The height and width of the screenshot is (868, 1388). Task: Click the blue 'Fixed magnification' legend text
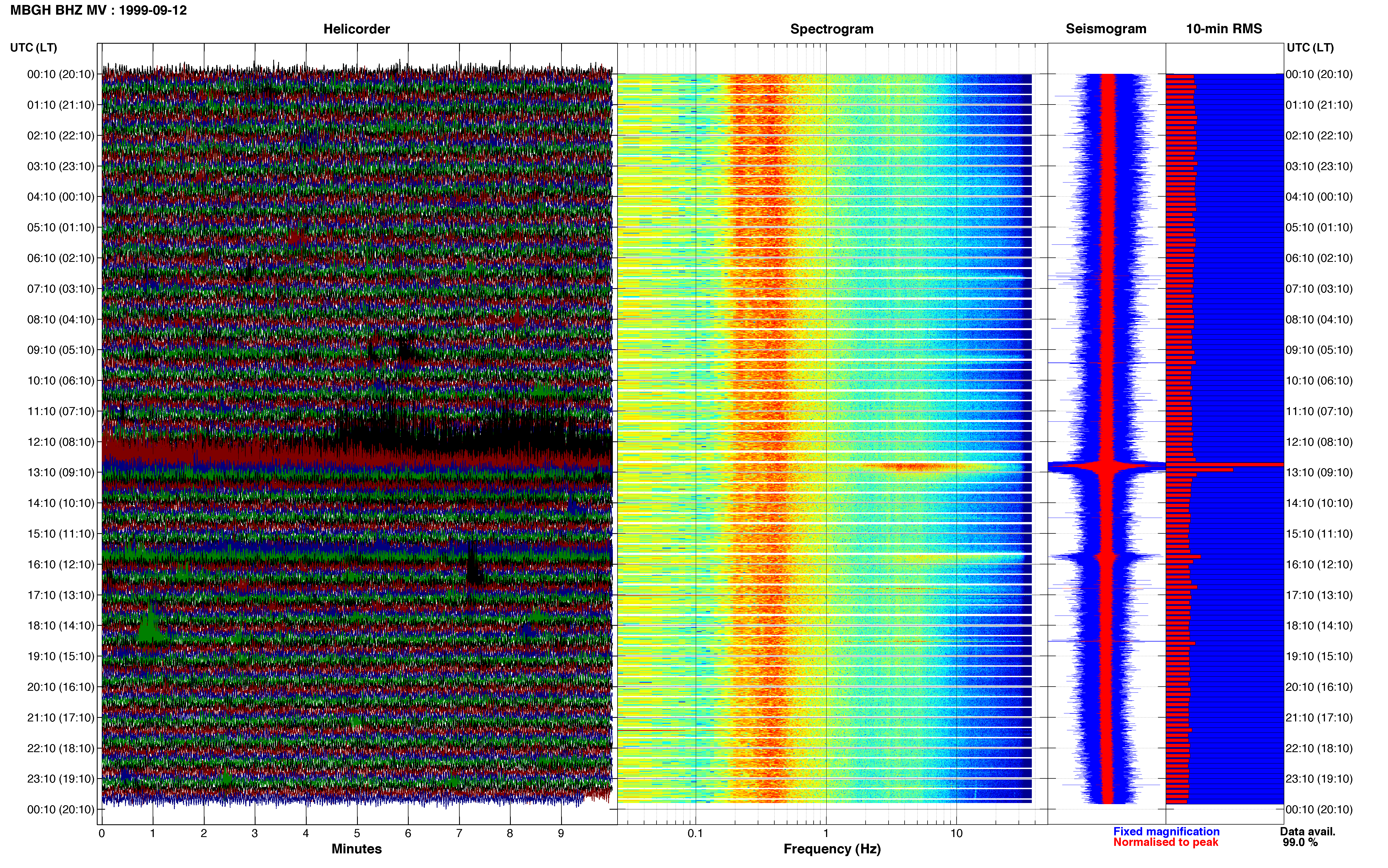tap(1166, 831)
